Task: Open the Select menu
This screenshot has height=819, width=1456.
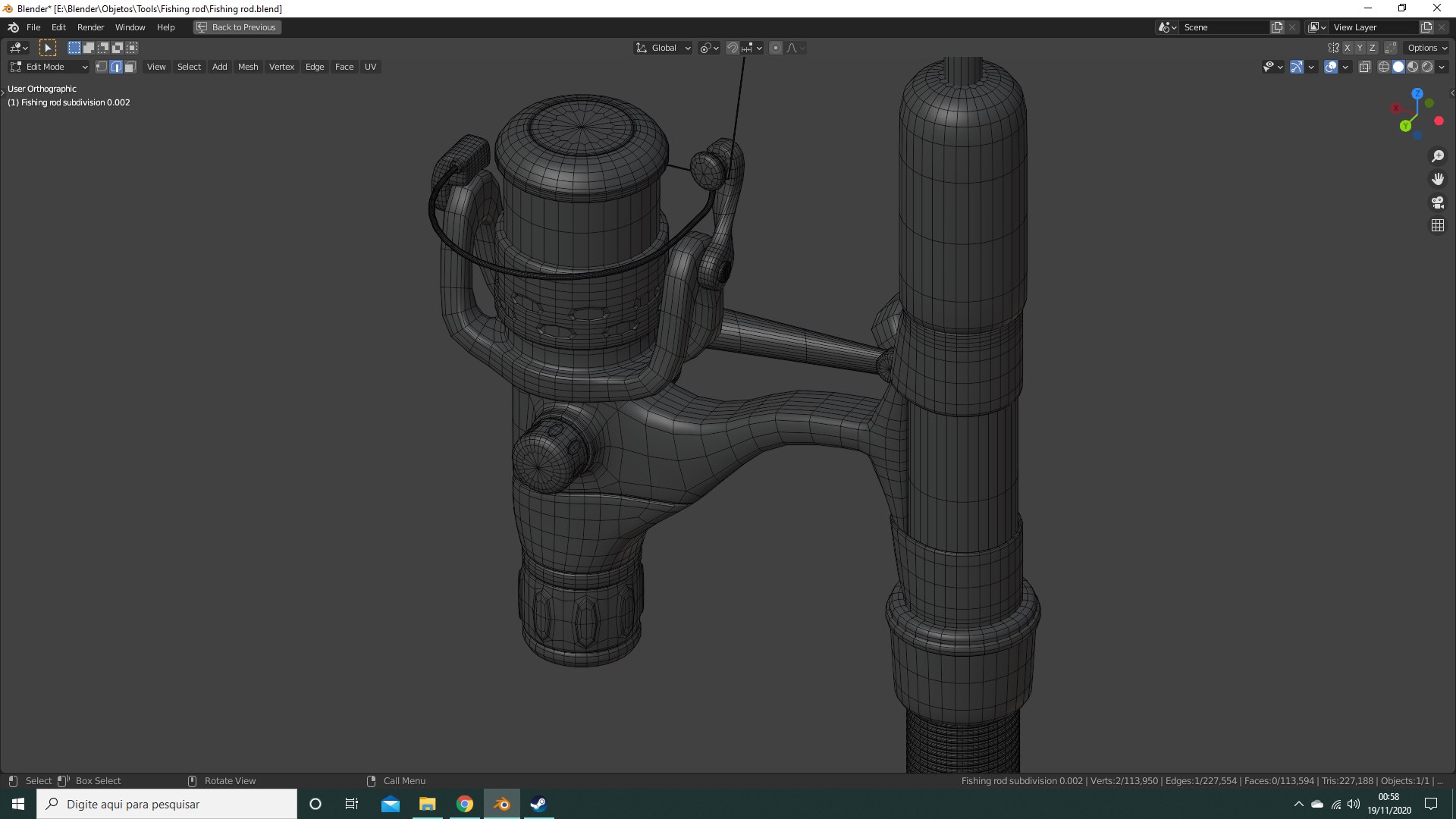Action: tap(189, 67)
